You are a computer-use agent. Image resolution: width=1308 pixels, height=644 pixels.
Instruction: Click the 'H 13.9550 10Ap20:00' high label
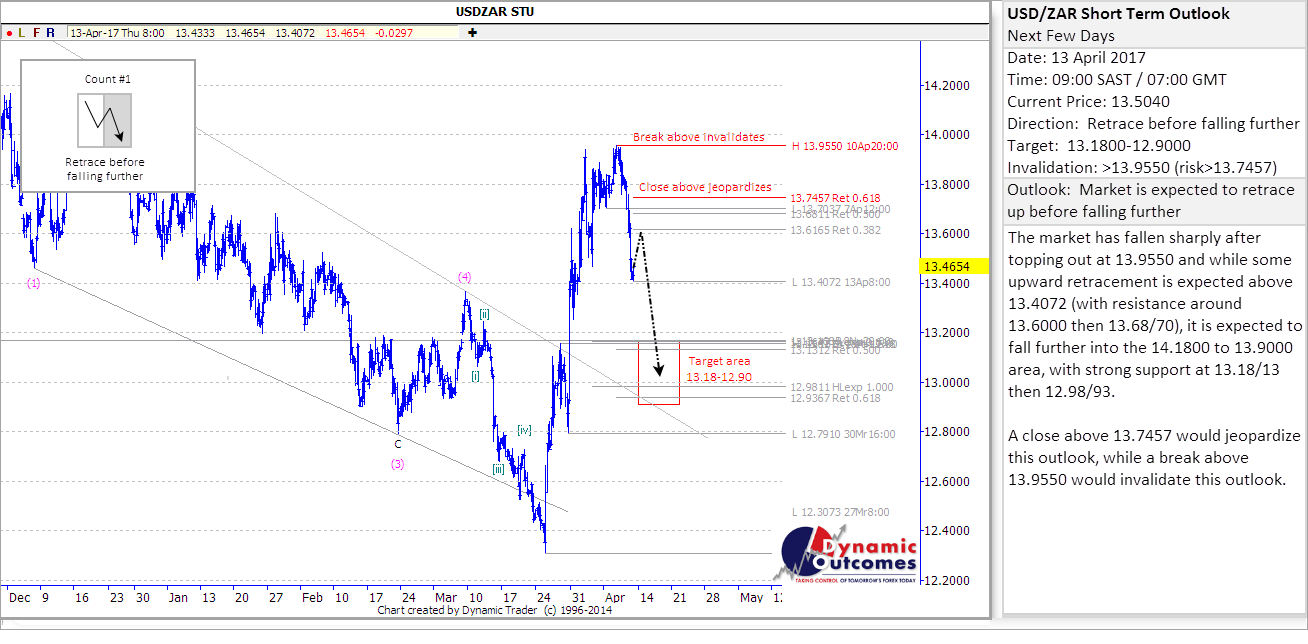click(x=845, y=145)
